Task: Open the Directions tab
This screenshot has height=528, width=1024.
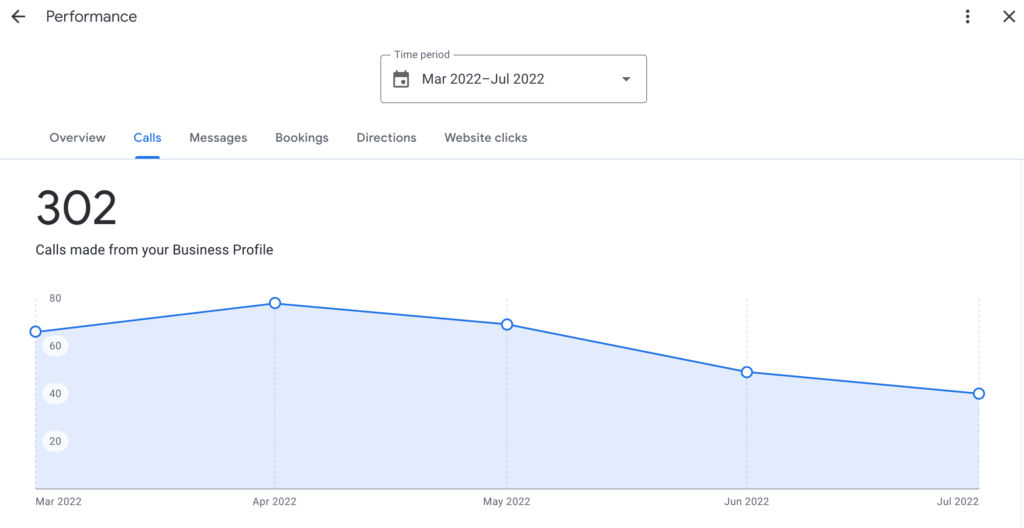Action: point(386,138)
